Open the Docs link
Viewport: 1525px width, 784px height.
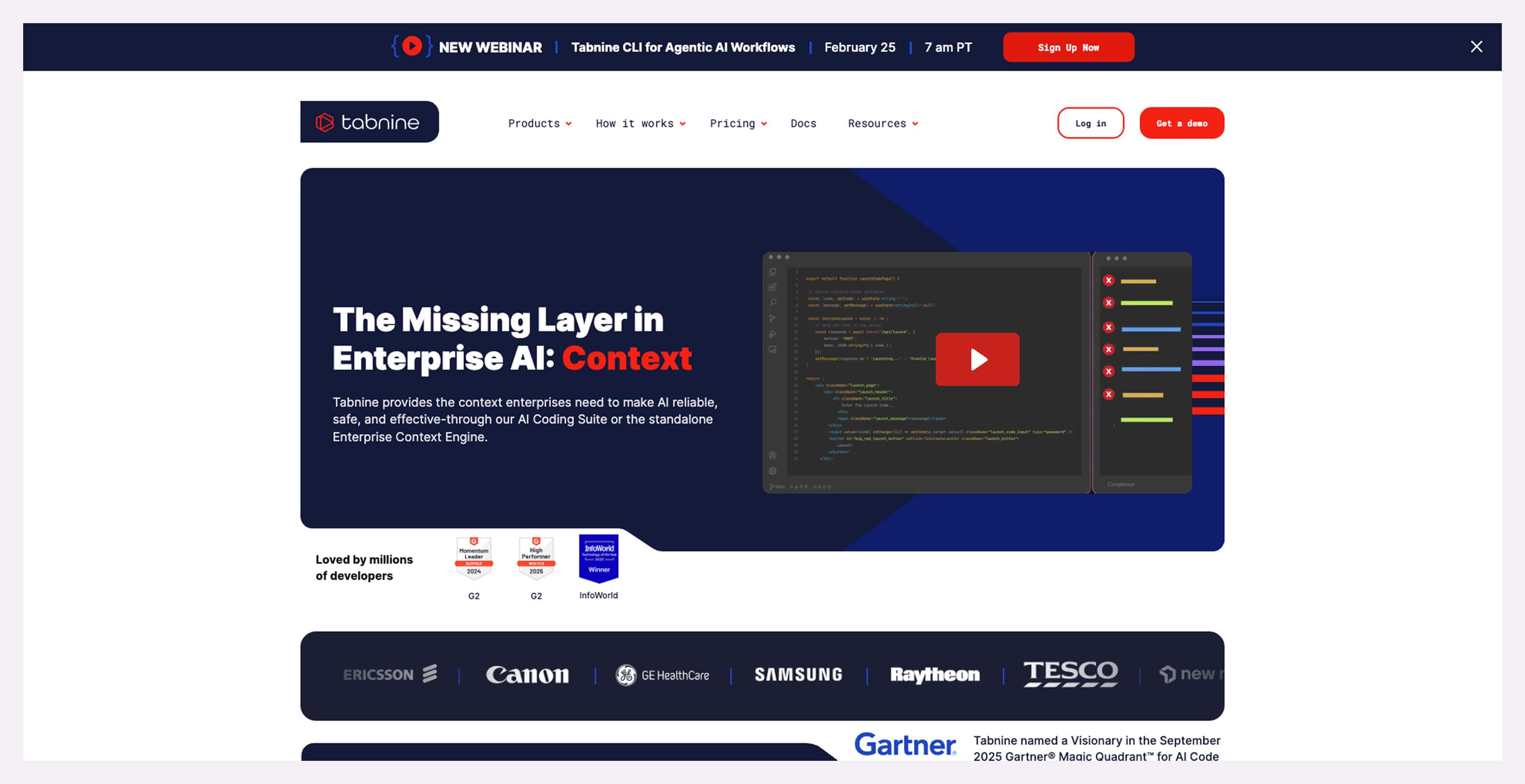tap(803, 123)
